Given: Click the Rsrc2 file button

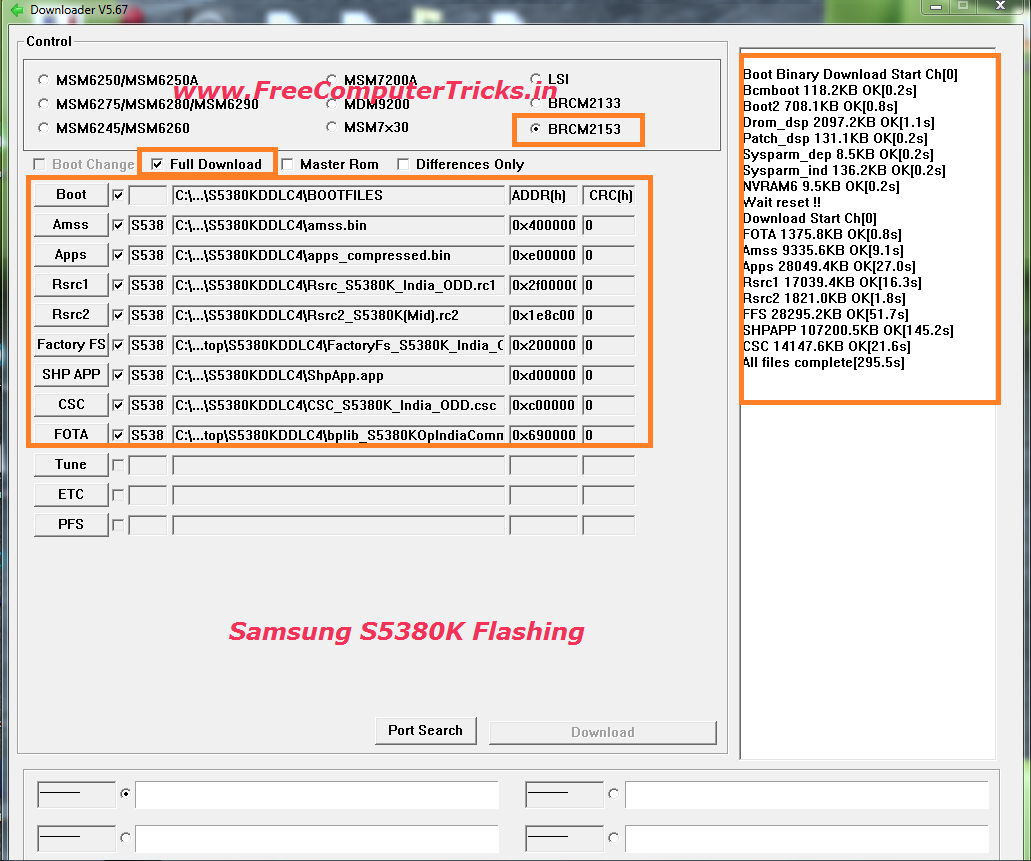Looking at the screenshot, I should (71, 314).
